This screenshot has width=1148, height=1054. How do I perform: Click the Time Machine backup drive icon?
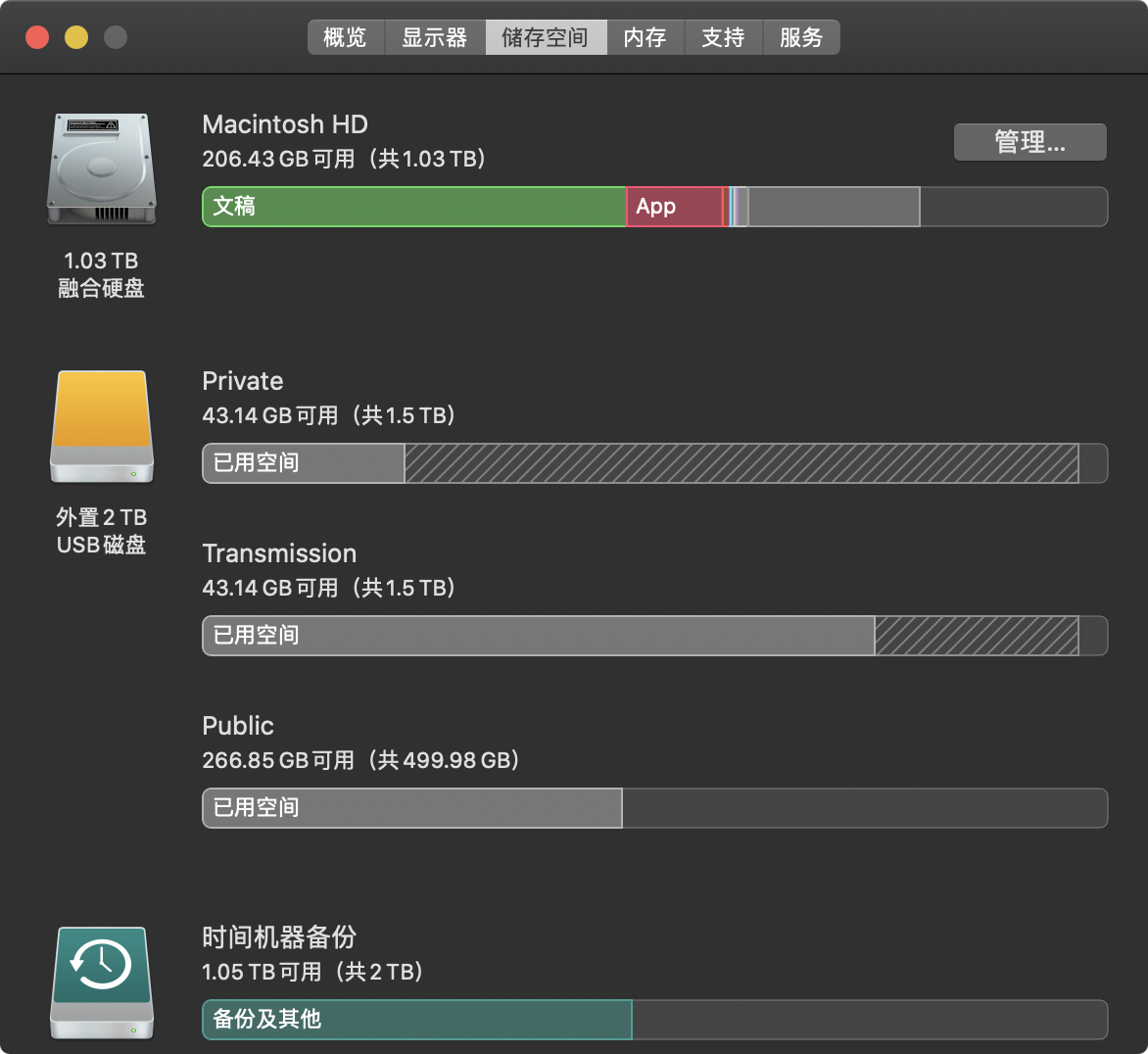click(x=102, y=982)
